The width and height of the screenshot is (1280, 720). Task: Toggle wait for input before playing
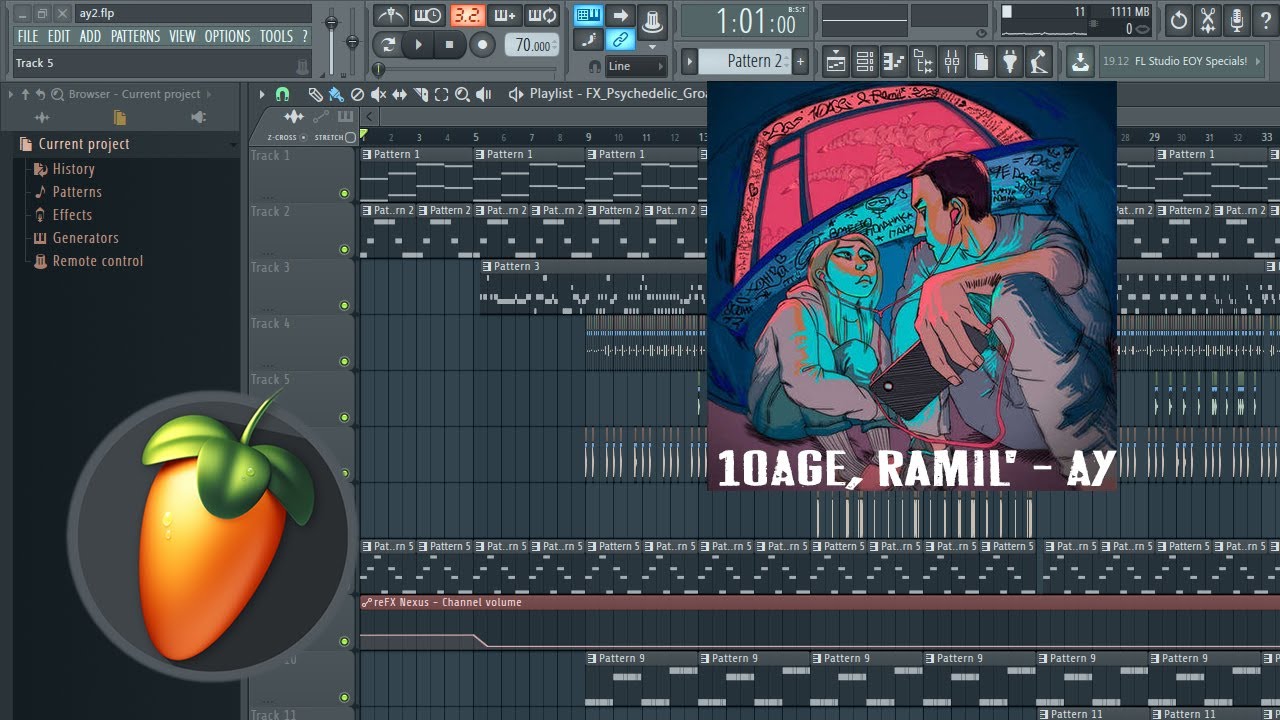[428, 16]
